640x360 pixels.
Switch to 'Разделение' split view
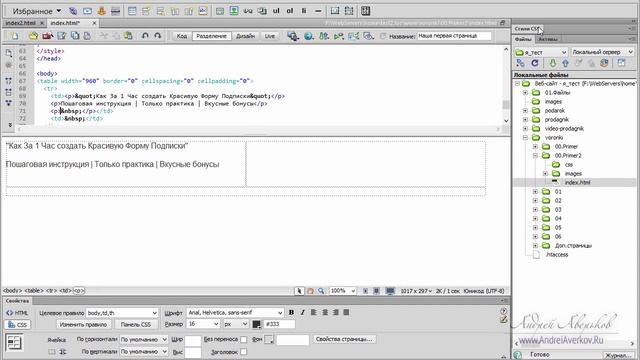coord(211,36)
